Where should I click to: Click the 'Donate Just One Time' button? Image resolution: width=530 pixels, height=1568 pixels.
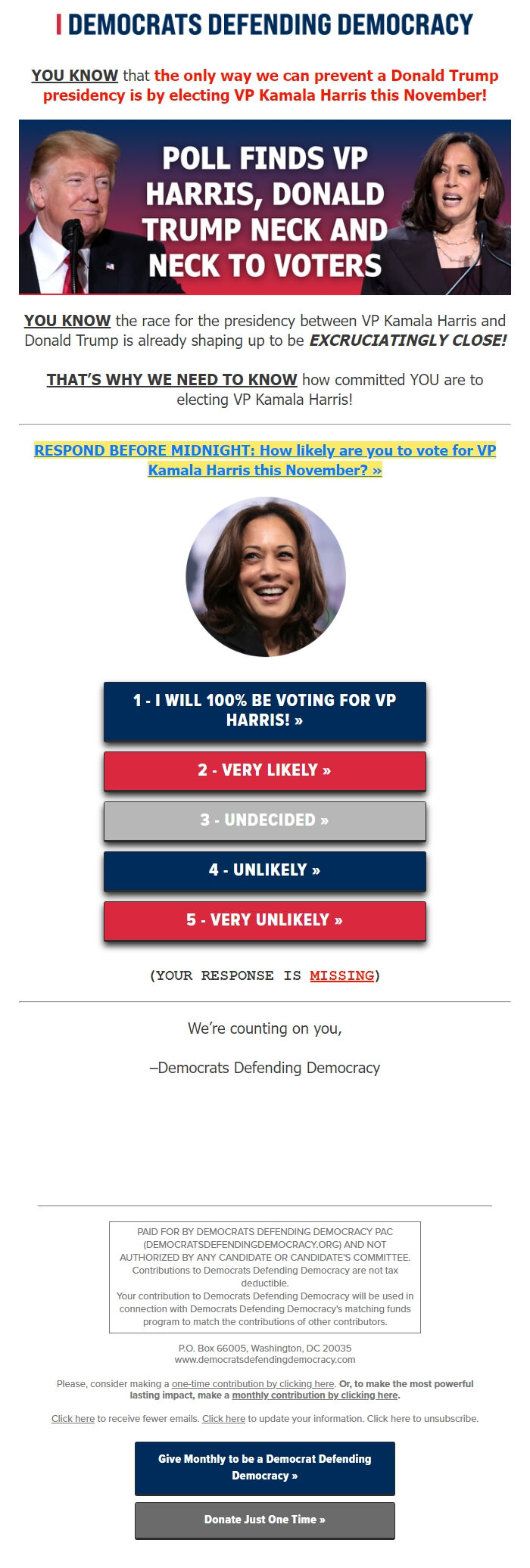pos(265,1520)
